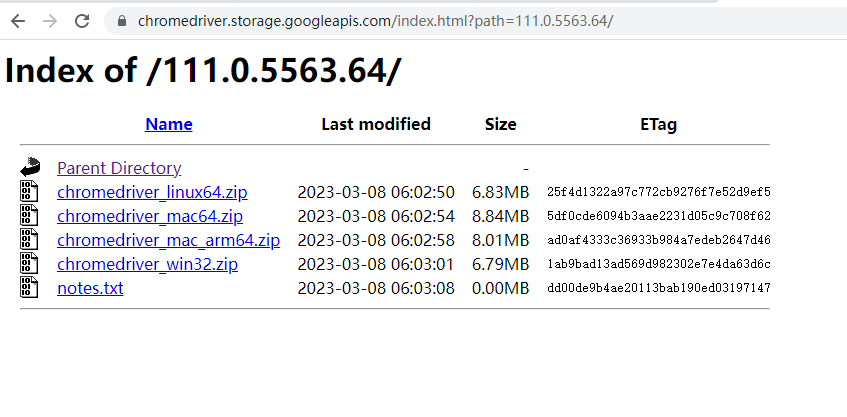
Task: Download chromedriver_mac_arm64.zip
Action: pos(169,240)
